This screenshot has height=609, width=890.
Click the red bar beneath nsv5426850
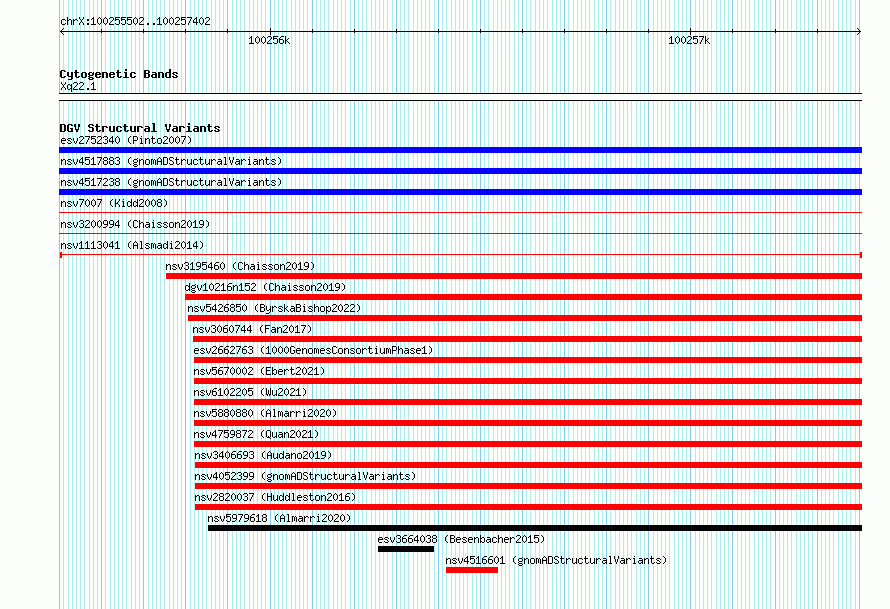pos(524,318)
